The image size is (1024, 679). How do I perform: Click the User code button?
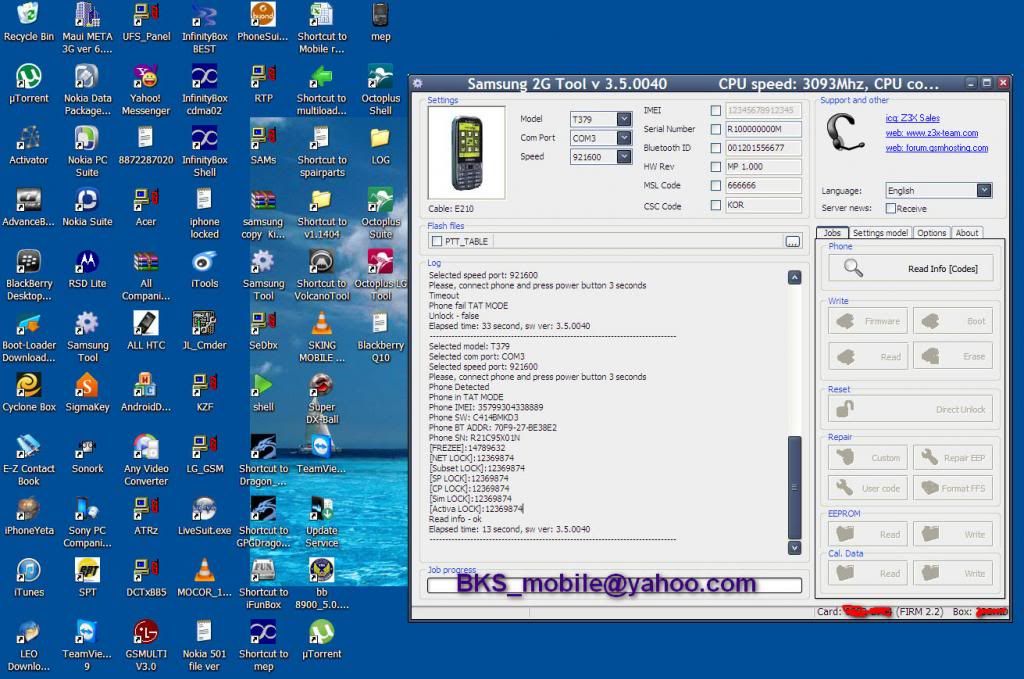(x=868, y=488)
